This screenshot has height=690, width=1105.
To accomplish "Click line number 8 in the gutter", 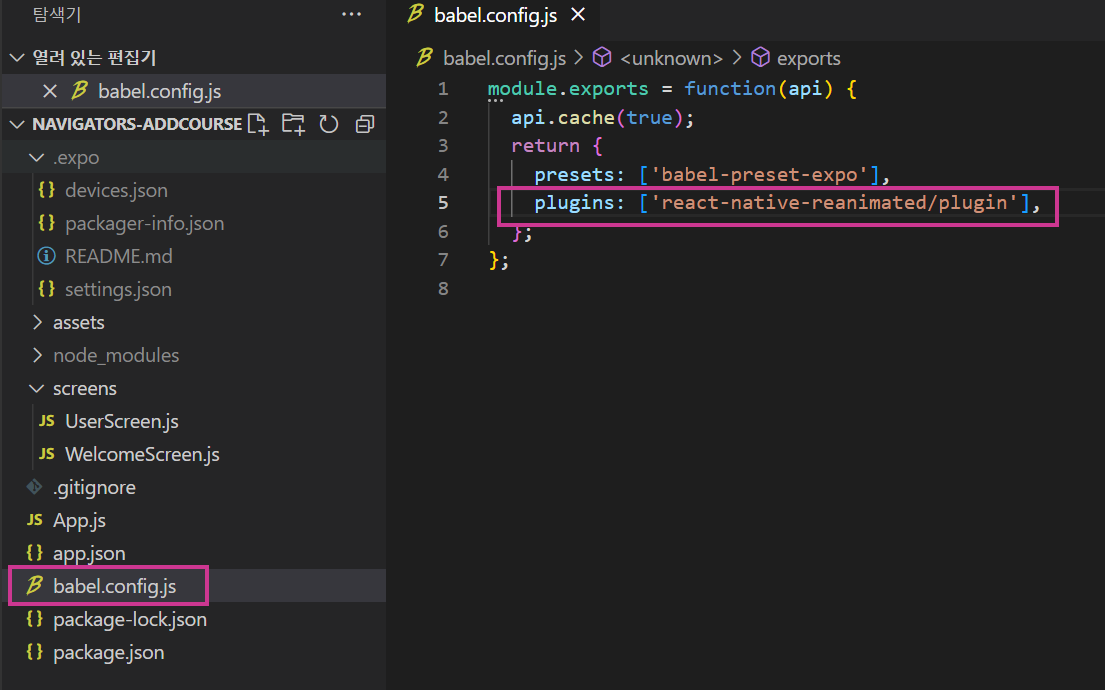I will (x=443, y=288).
